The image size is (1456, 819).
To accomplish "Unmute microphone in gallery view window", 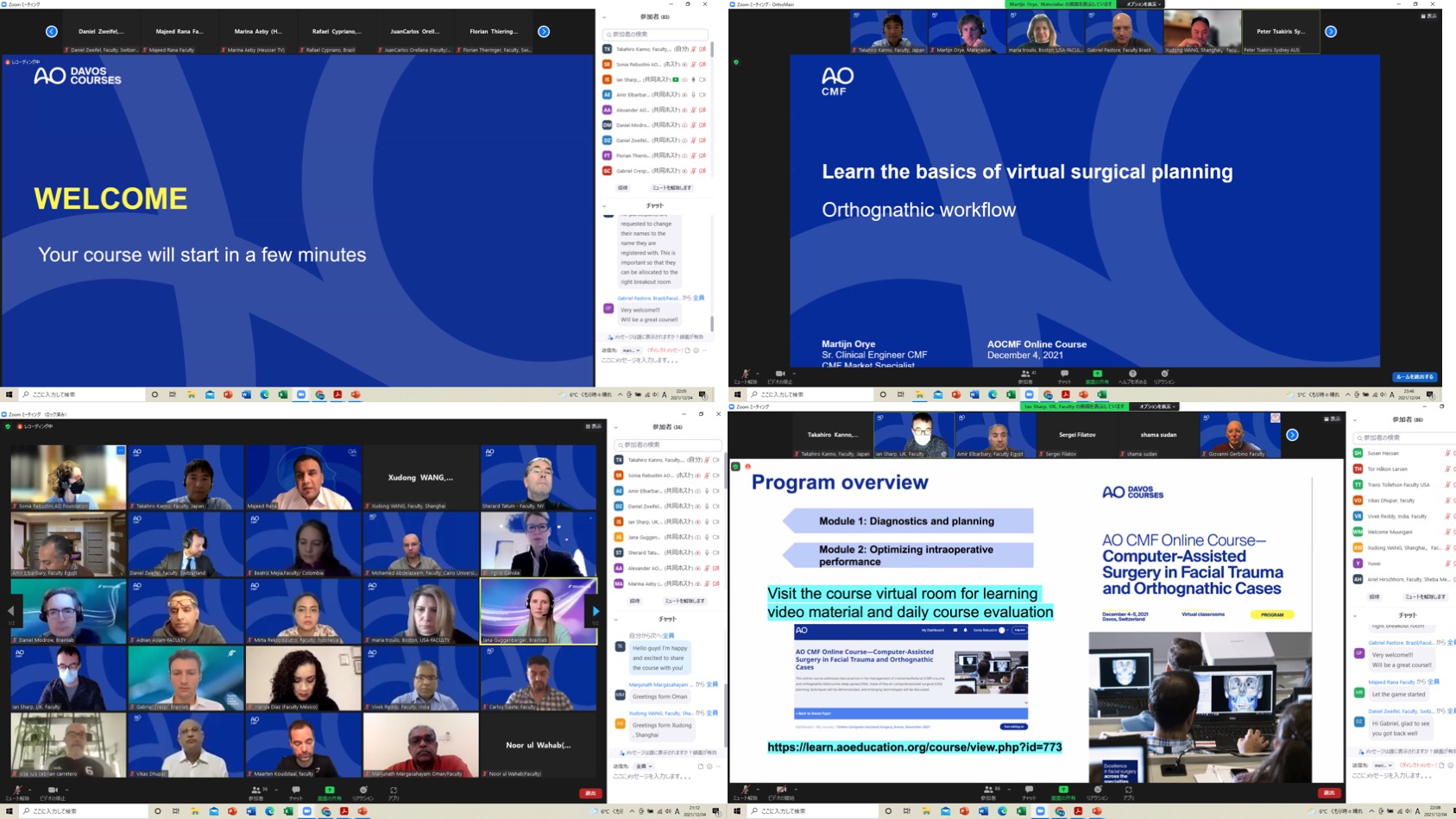I will (16, 792).
